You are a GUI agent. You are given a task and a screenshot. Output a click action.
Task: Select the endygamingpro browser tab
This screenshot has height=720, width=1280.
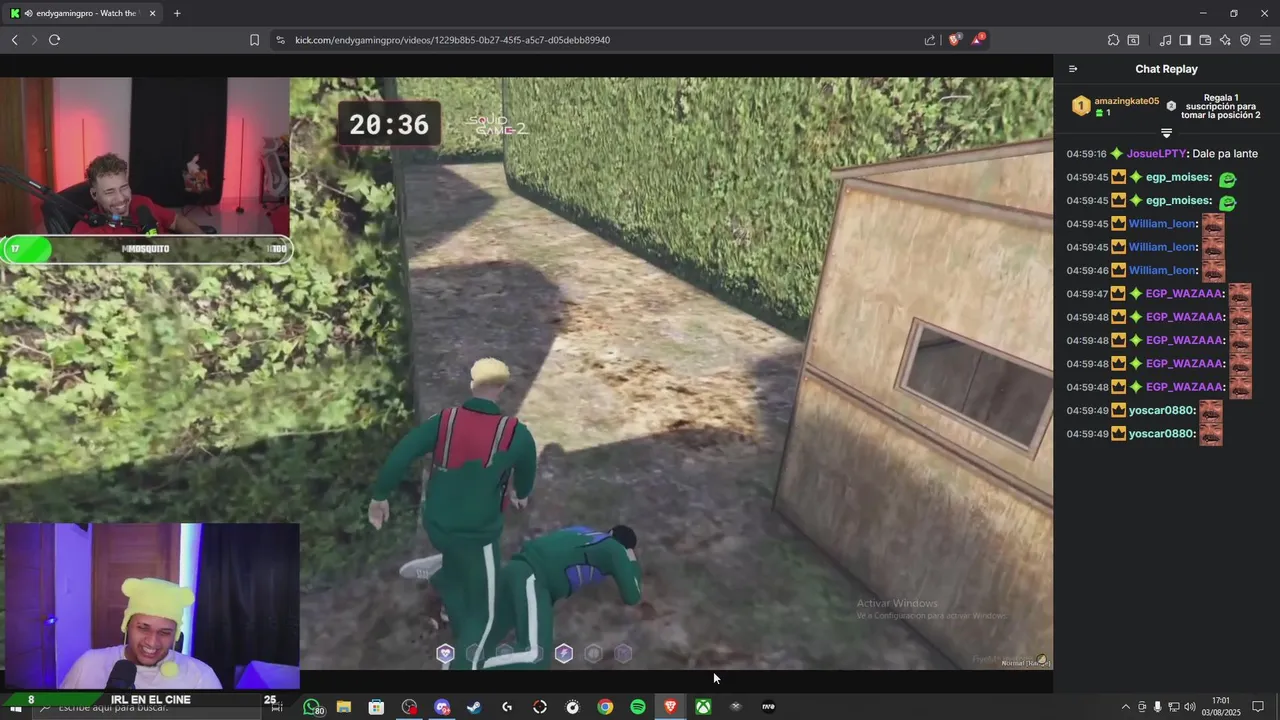point(82,13)
